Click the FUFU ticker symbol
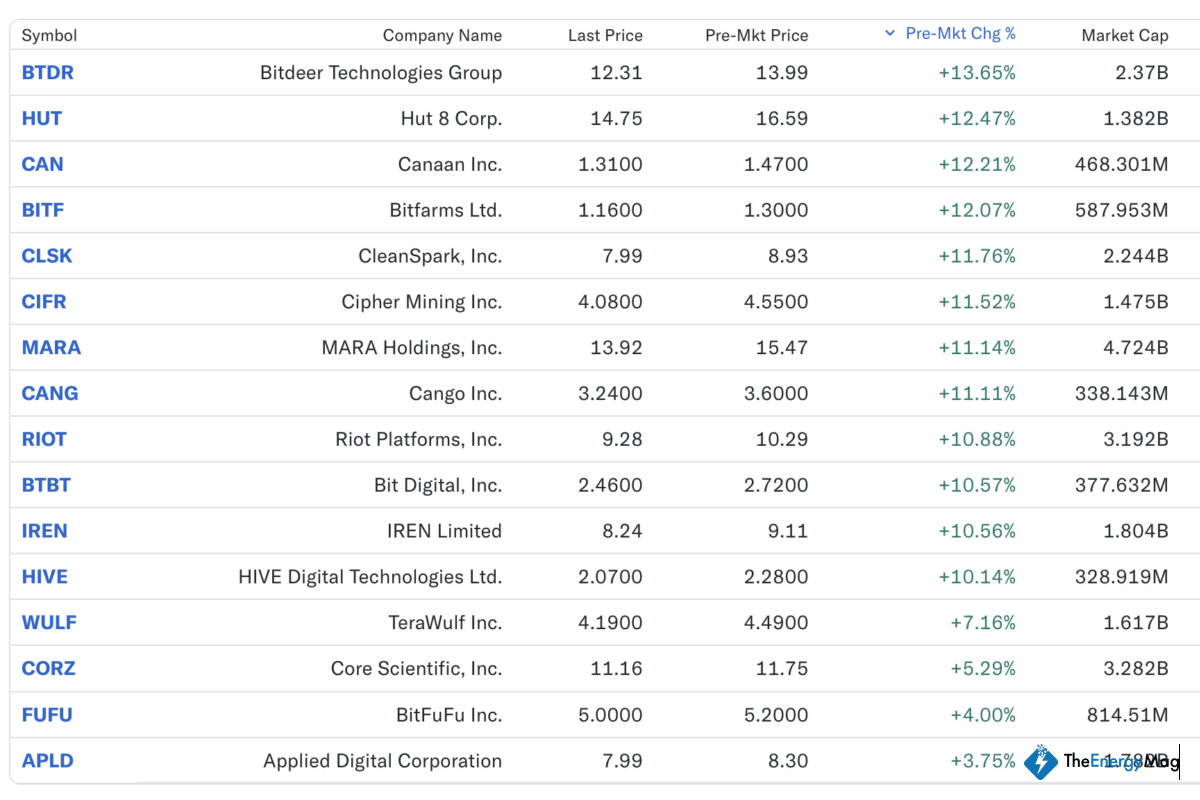 pos(47,715)
